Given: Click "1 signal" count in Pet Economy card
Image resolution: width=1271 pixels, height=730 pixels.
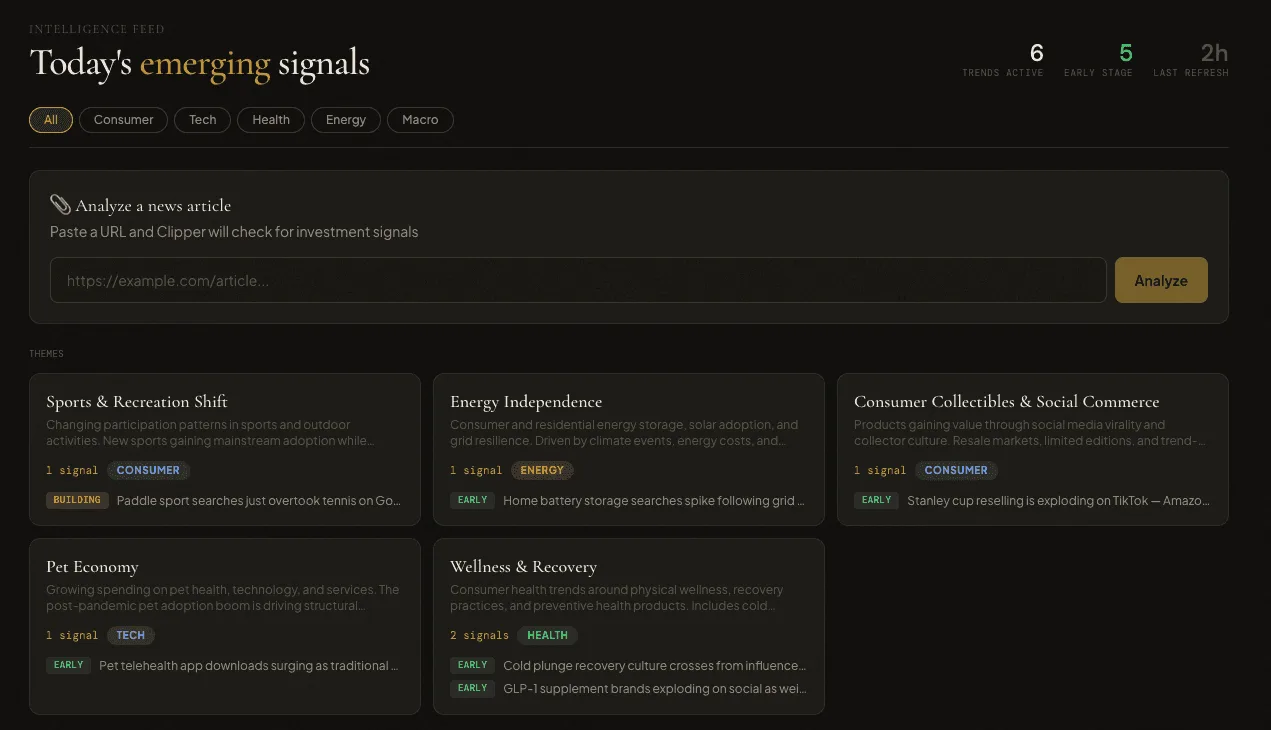Looking at the screenshot, I should click(x=72, y=636).
